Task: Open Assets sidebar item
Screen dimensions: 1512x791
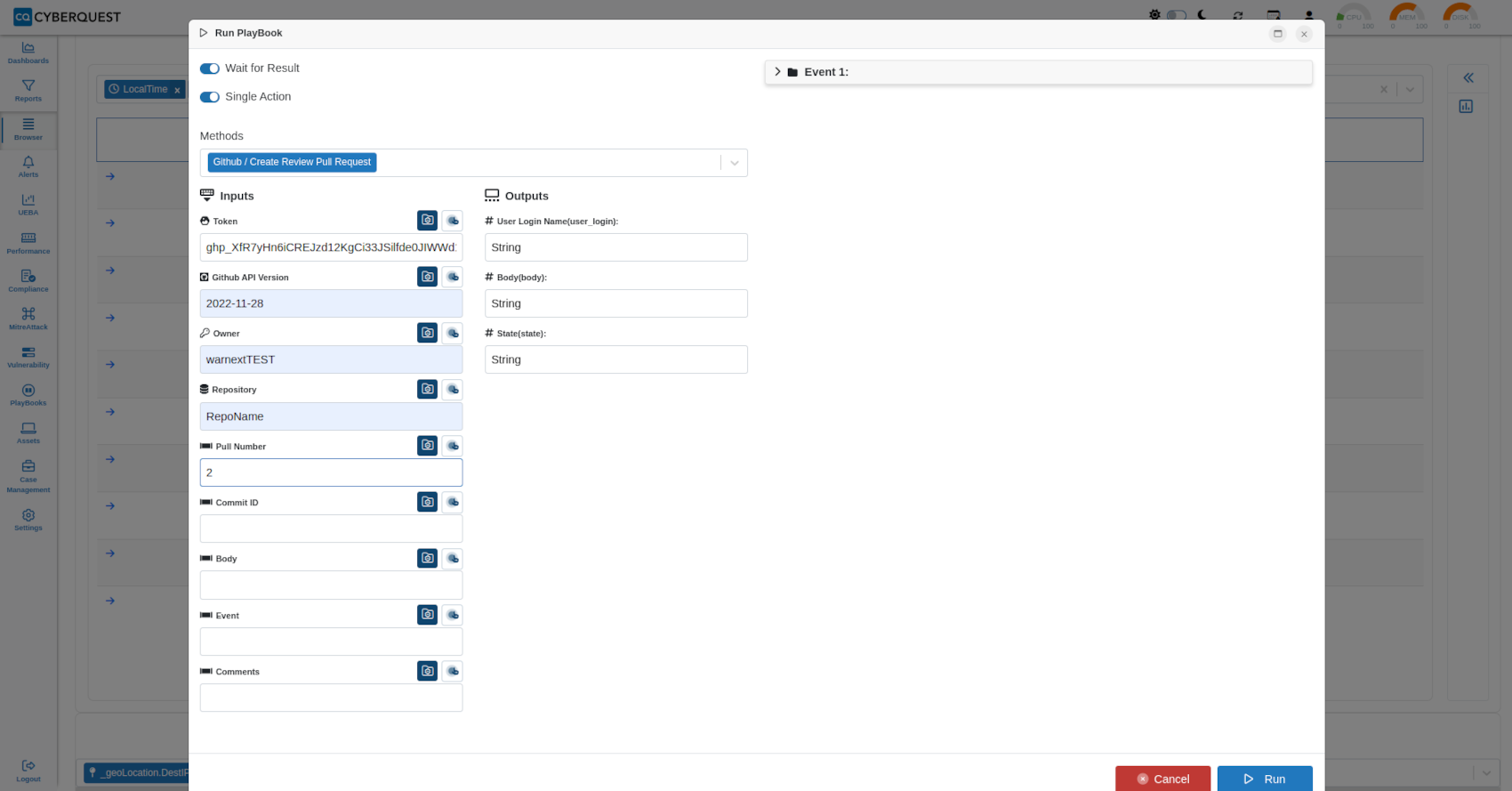Action: tap(28, 432)
